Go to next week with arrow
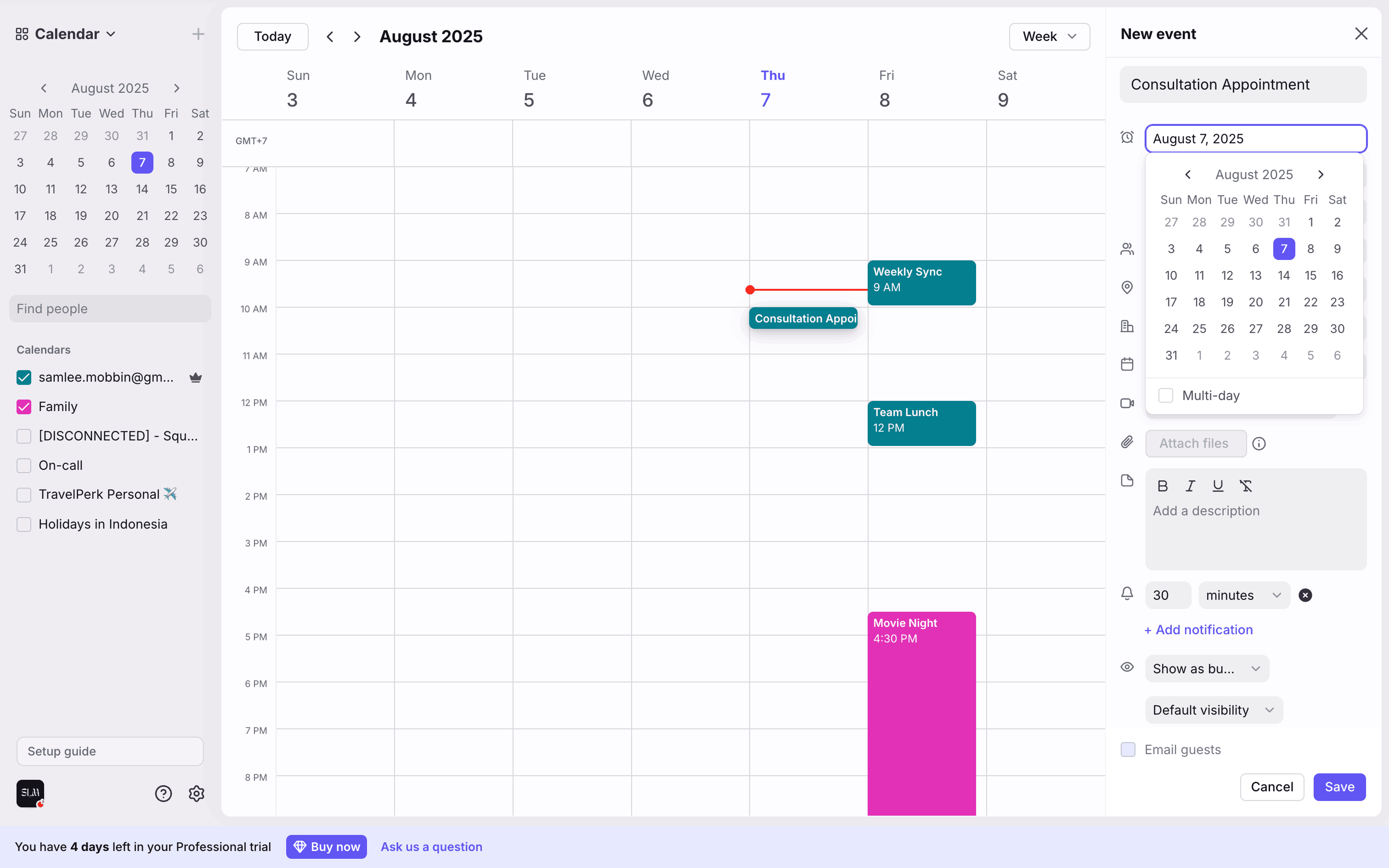Screen dimensions: 1389x868 pyautogui.click(x=357, y=37)
